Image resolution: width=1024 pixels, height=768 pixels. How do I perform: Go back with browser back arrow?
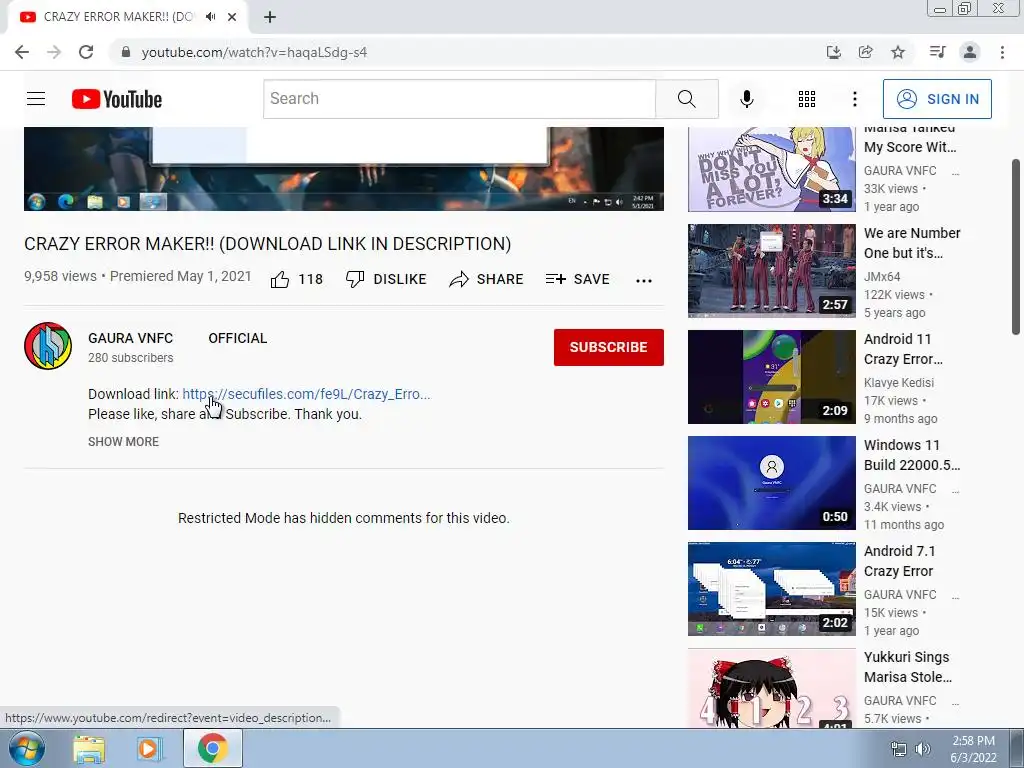point(22,52)
